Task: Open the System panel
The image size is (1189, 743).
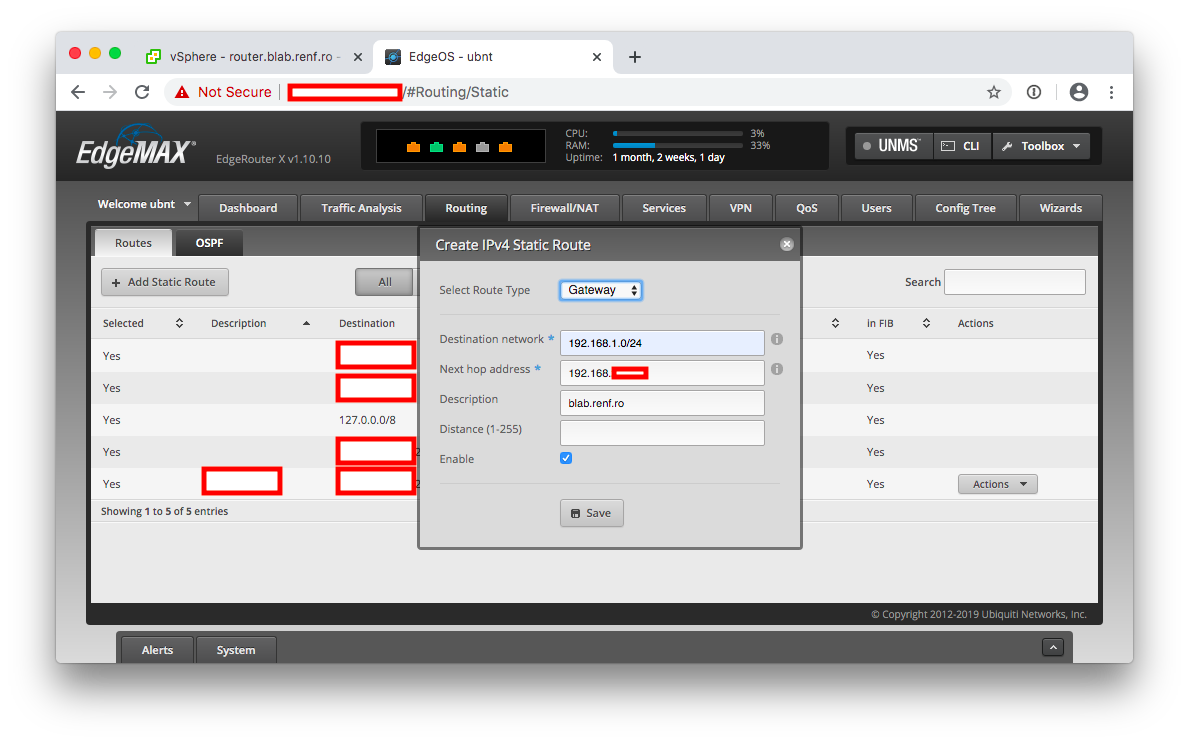Action: coord(236,650)
